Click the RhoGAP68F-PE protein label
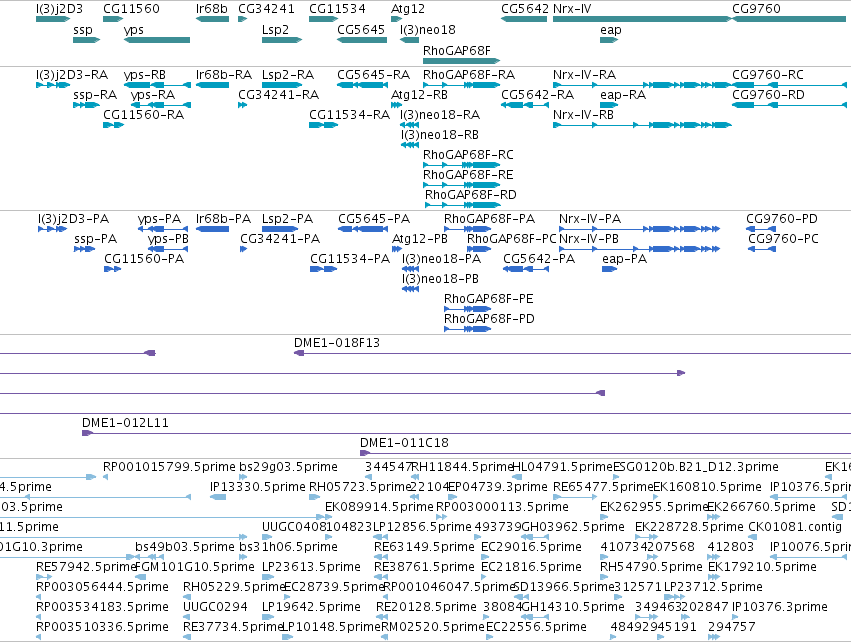This screenshot has width=851, height=642. click(488, 299)
